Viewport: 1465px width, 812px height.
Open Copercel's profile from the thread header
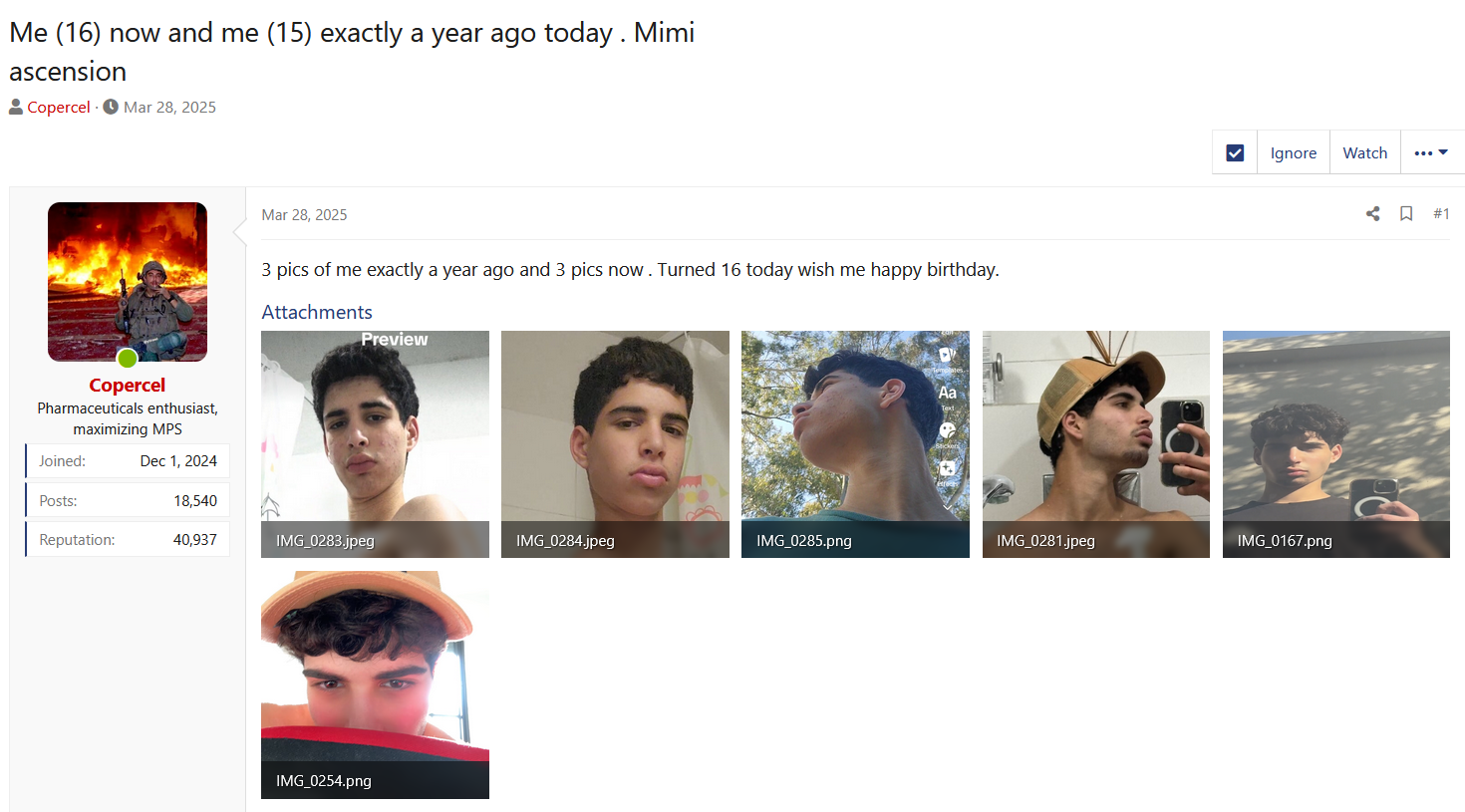(x=59, y=107)
